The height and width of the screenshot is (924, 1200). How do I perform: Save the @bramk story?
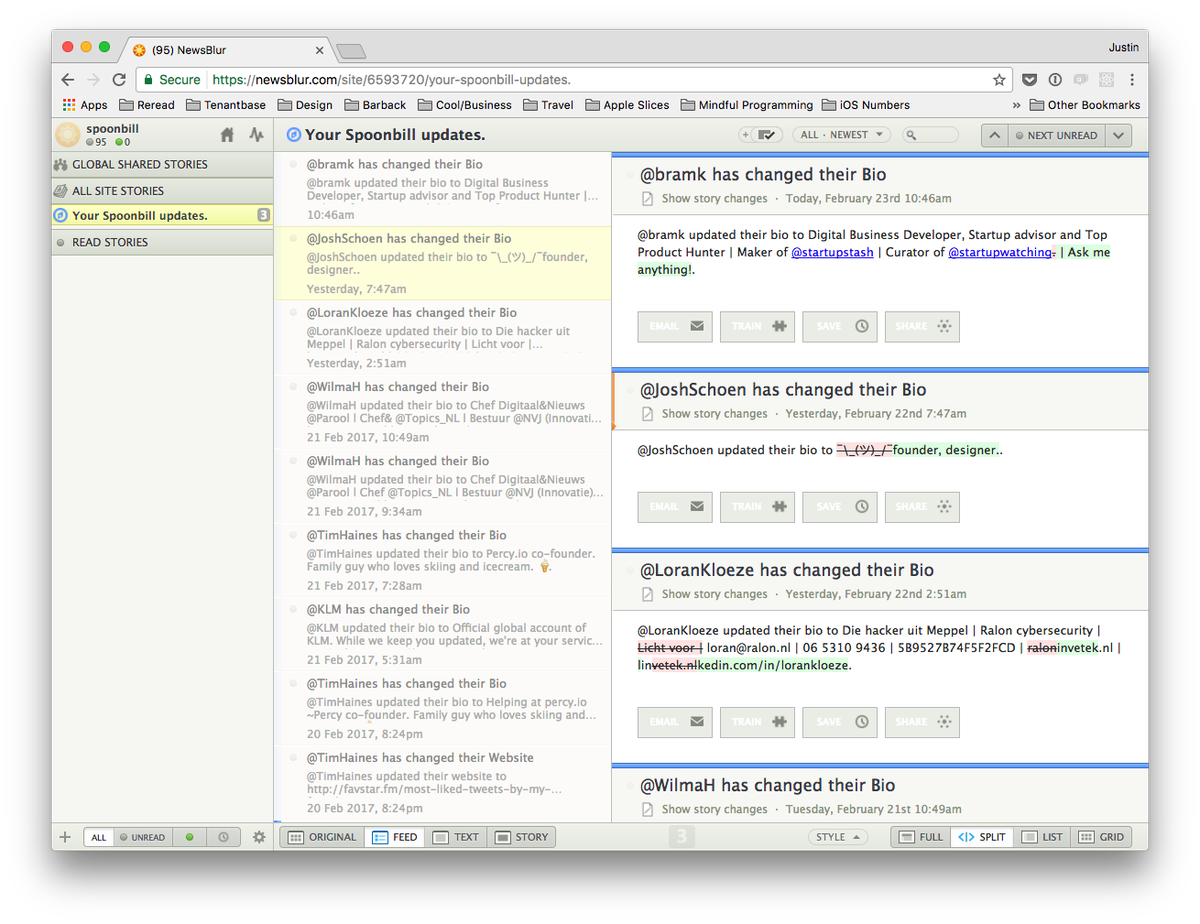click(x=840, y=326)
